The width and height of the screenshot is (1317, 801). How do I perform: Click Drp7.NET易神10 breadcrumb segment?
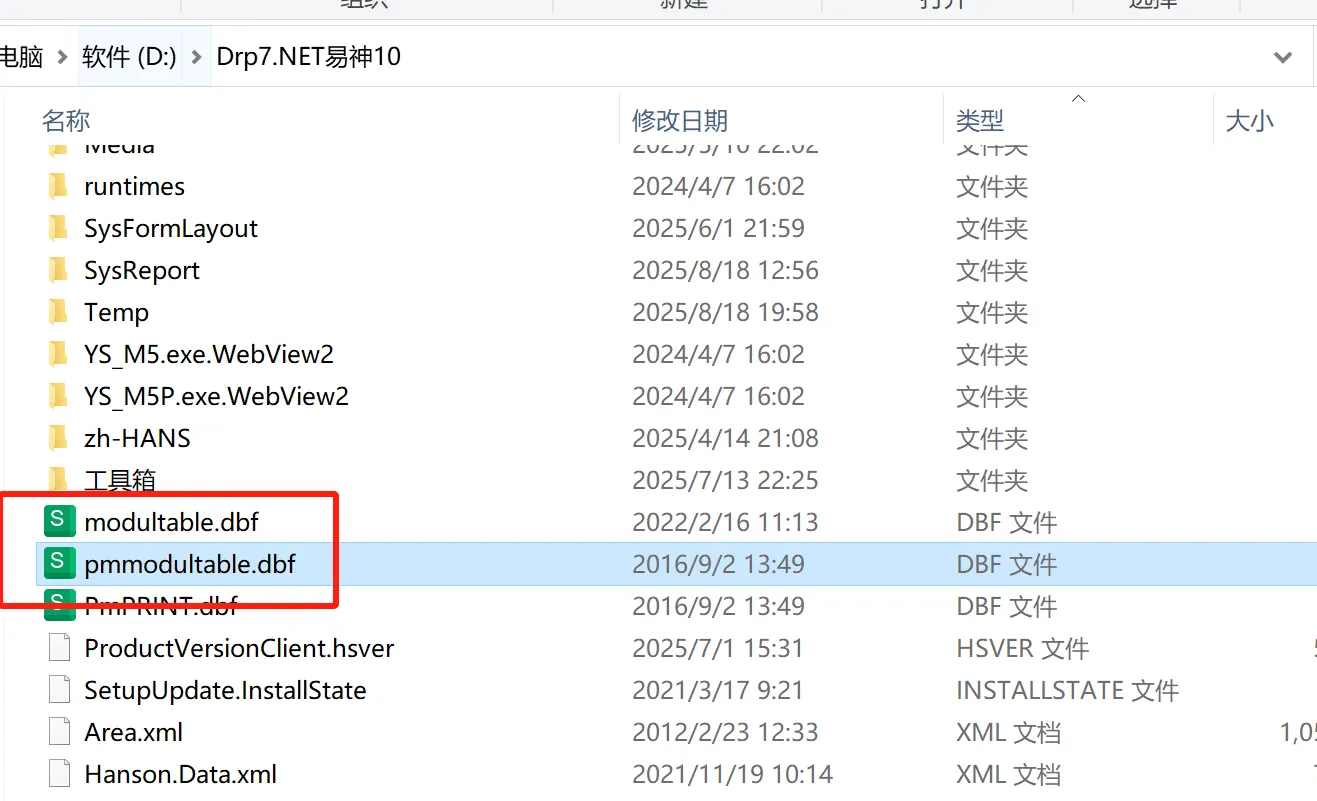308,57
